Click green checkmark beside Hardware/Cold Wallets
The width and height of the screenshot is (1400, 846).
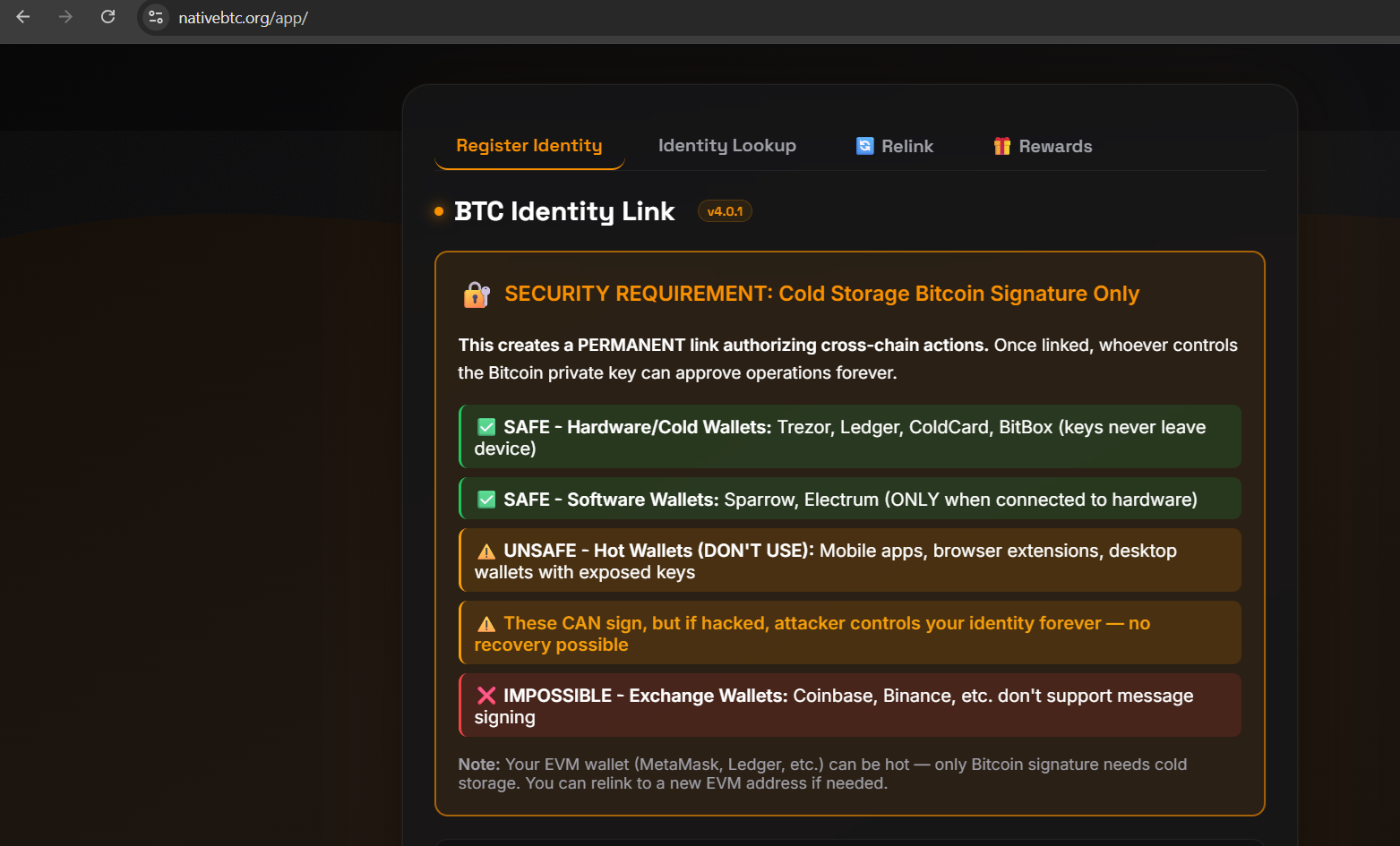[x=486, y=427]
